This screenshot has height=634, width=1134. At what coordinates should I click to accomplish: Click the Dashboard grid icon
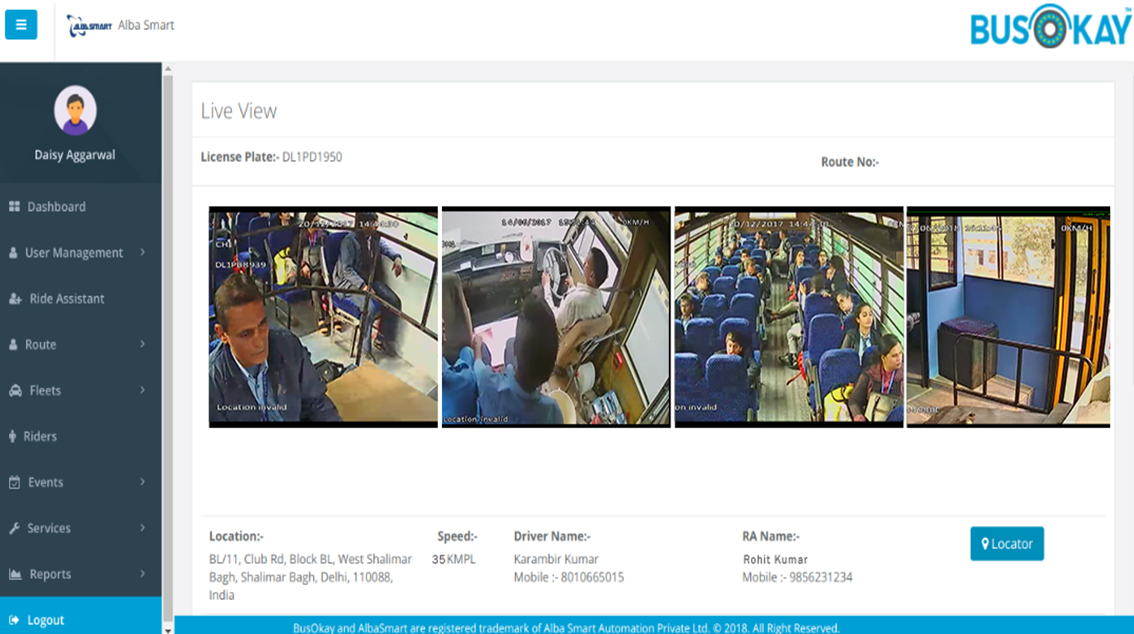point(14,207)
